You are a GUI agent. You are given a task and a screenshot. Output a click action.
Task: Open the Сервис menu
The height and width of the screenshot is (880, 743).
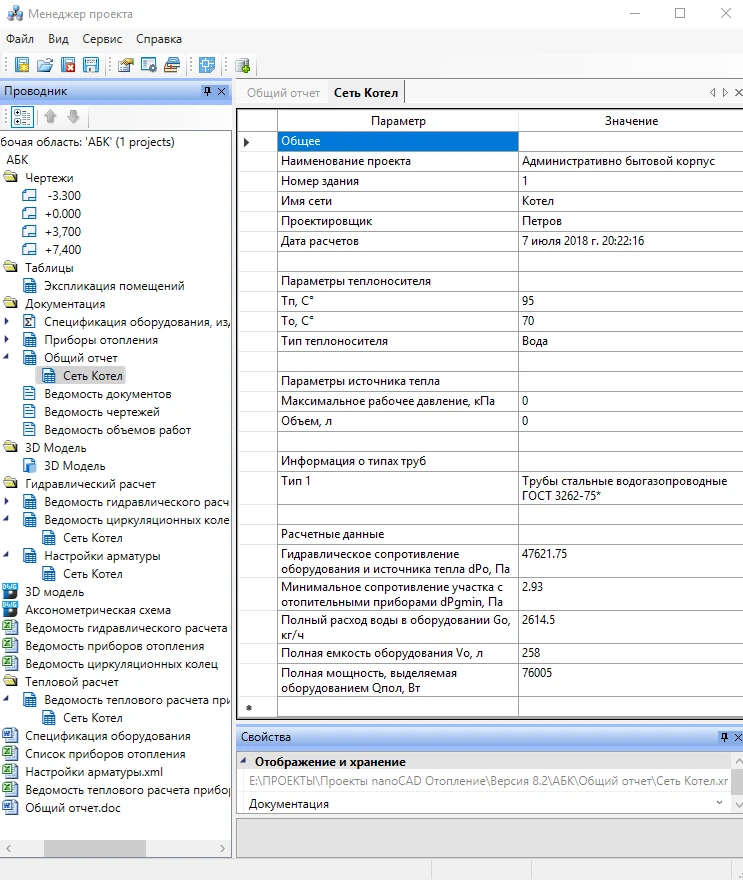coord(102,39)
